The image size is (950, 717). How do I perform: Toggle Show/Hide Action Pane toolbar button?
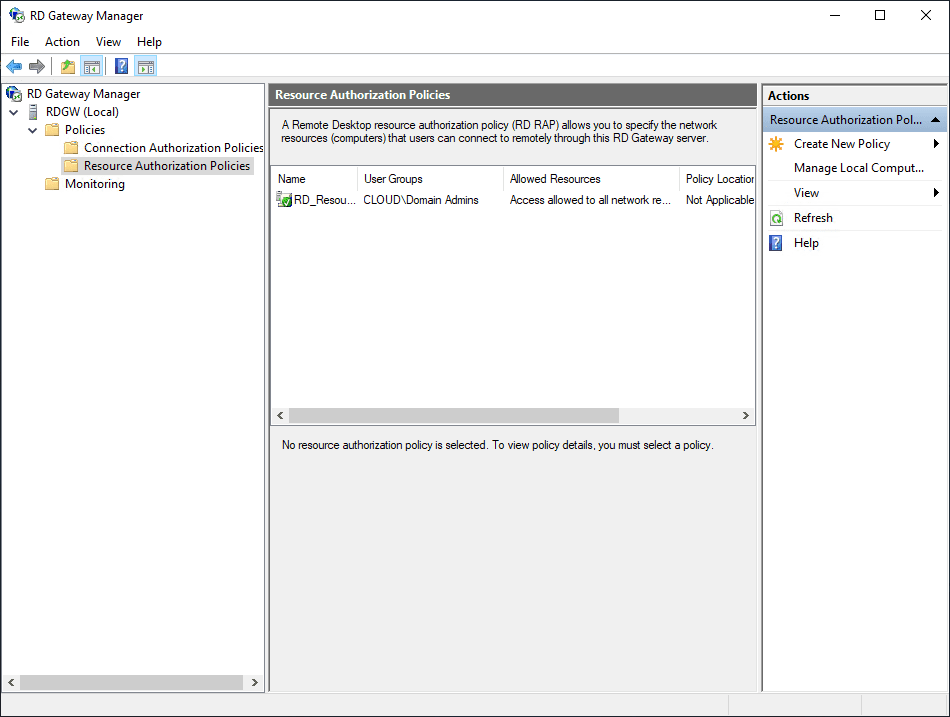coord(146,67)
